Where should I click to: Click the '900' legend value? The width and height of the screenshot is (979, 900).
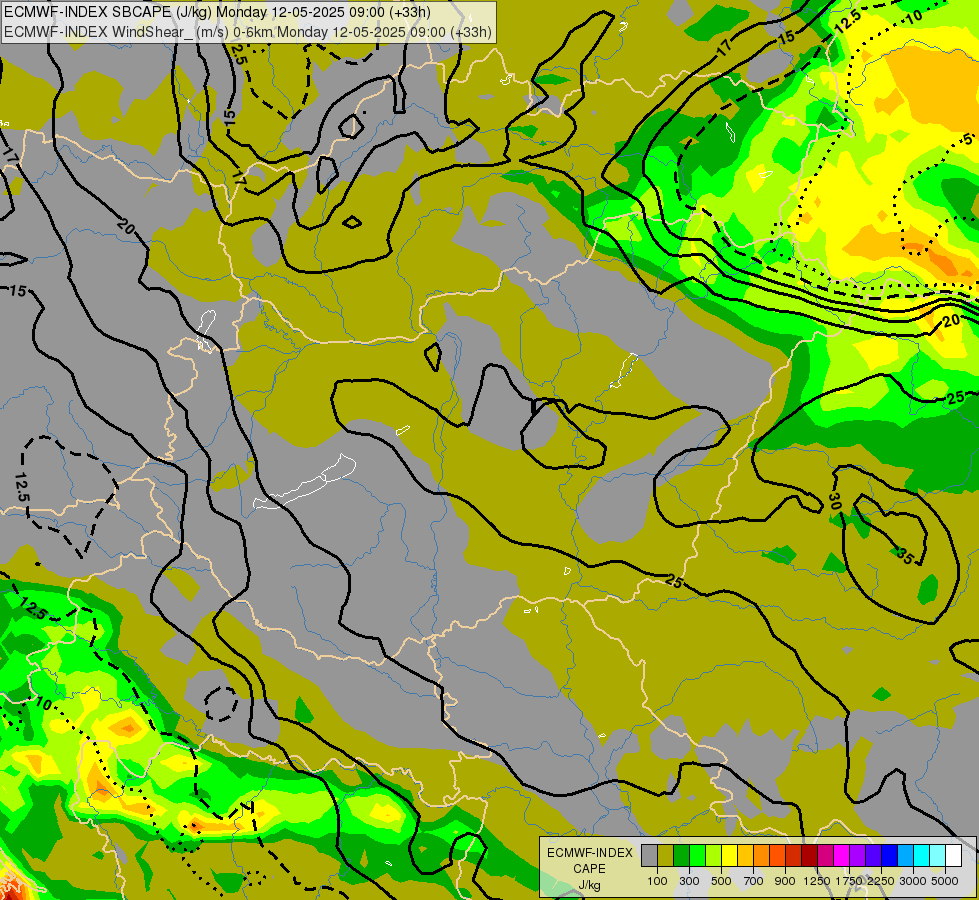[785, 881]
